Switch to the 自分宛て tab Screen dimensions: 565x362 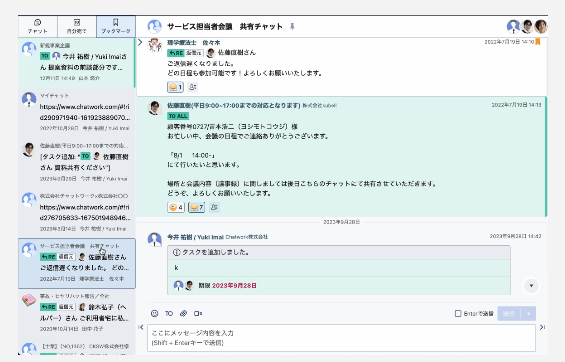77,27
